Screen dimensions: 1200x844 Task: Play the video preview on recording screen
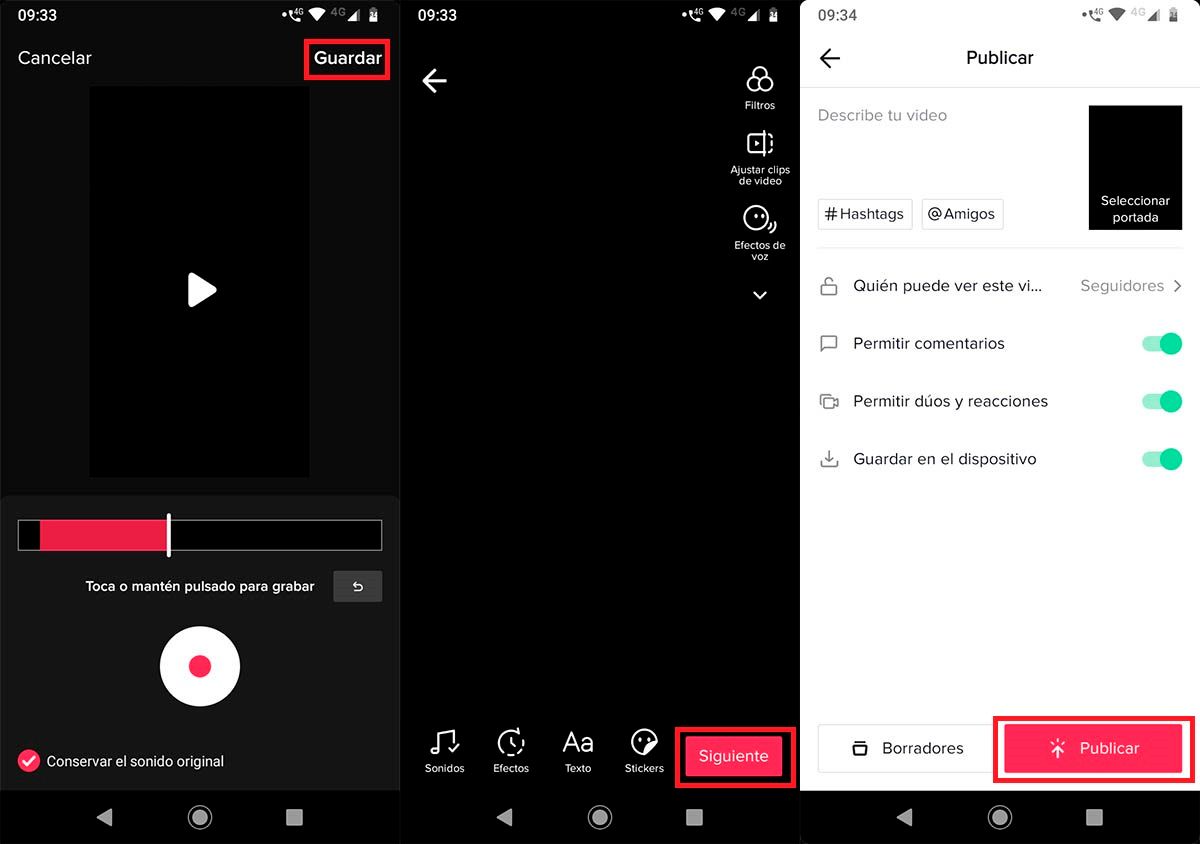click(201, 290)
